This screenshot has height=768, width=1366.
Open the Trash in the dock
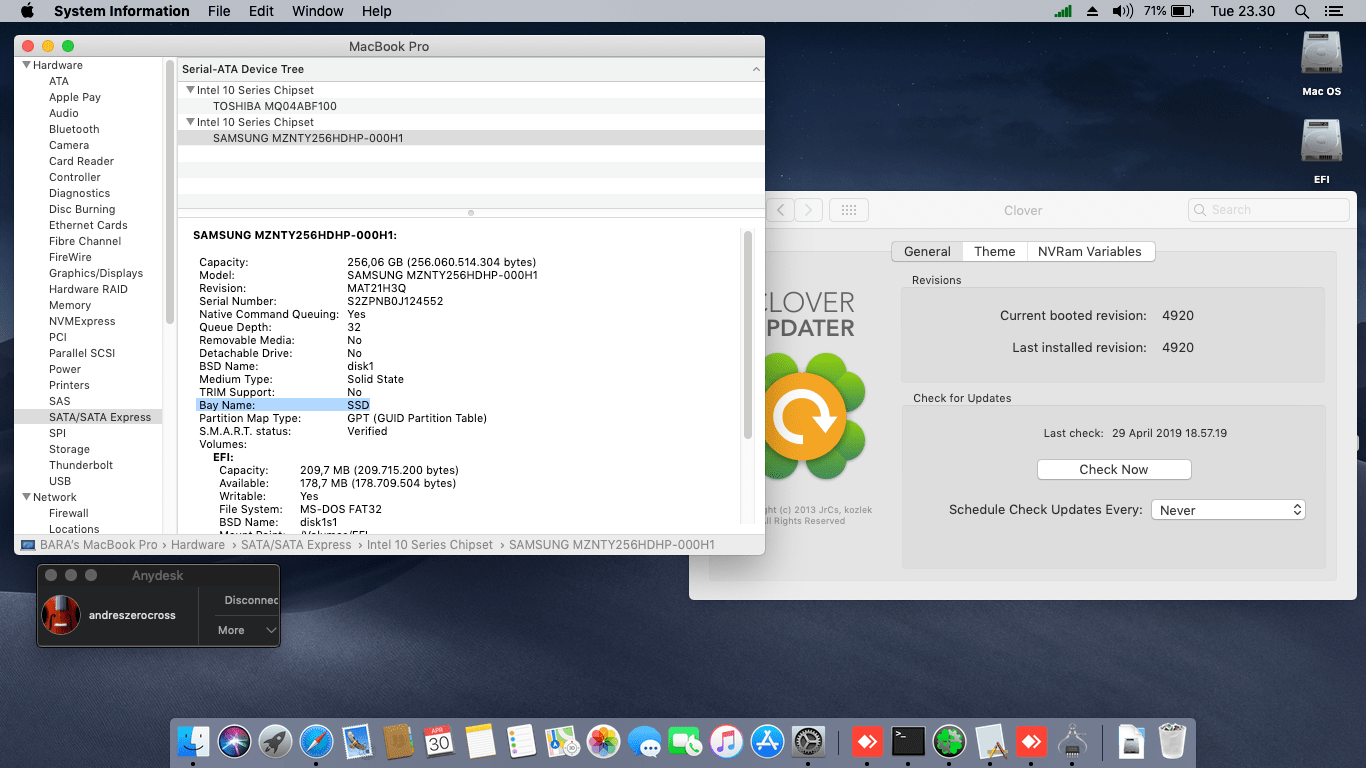point(1171,741)
